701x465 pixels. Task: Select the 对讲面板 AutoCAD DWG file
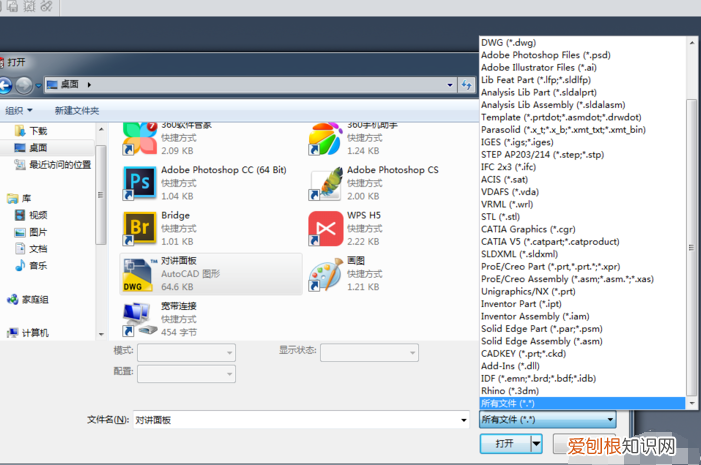pyautogui.click(x=136, y=273)
